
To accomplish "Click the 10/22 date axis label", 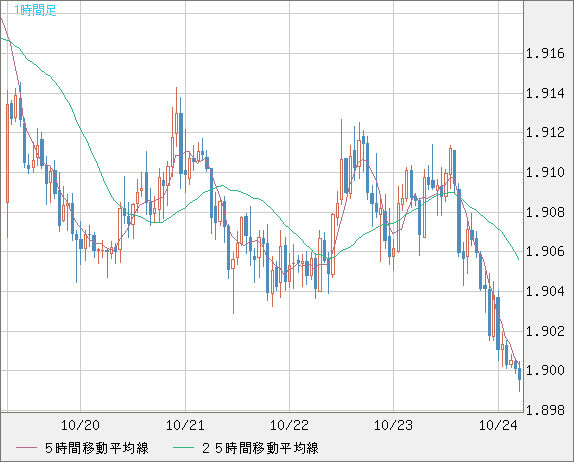I will [289, 425].
